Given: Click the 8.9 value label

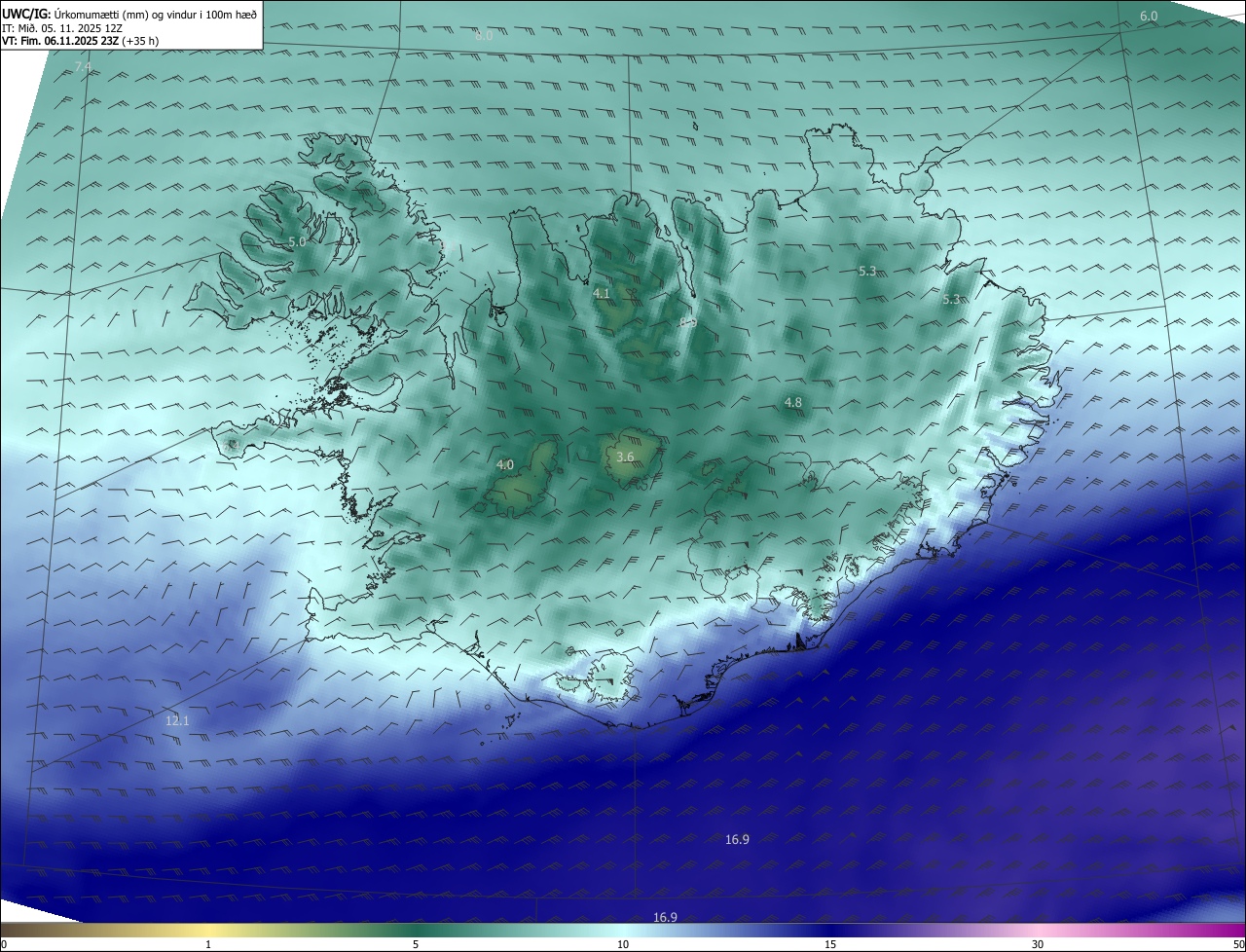Looking at the screenshot, I should click(x=688, y=322).
